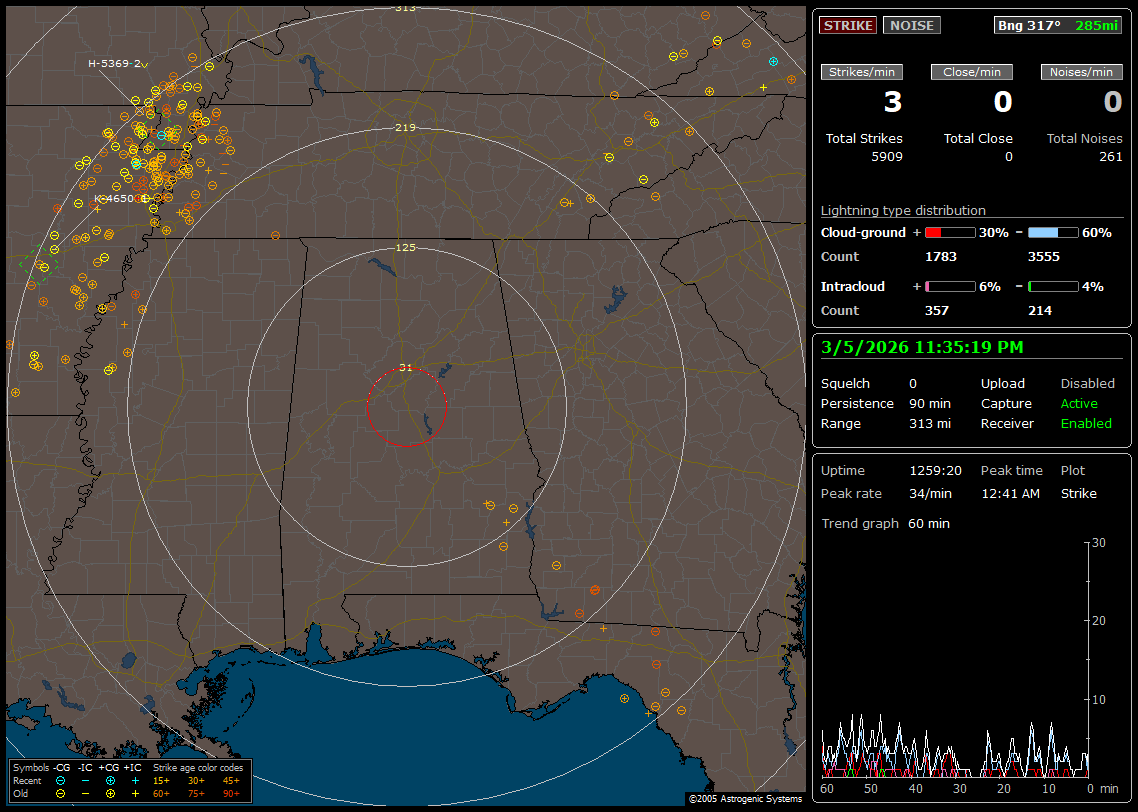Click the 125 mile range ring label

405,247
